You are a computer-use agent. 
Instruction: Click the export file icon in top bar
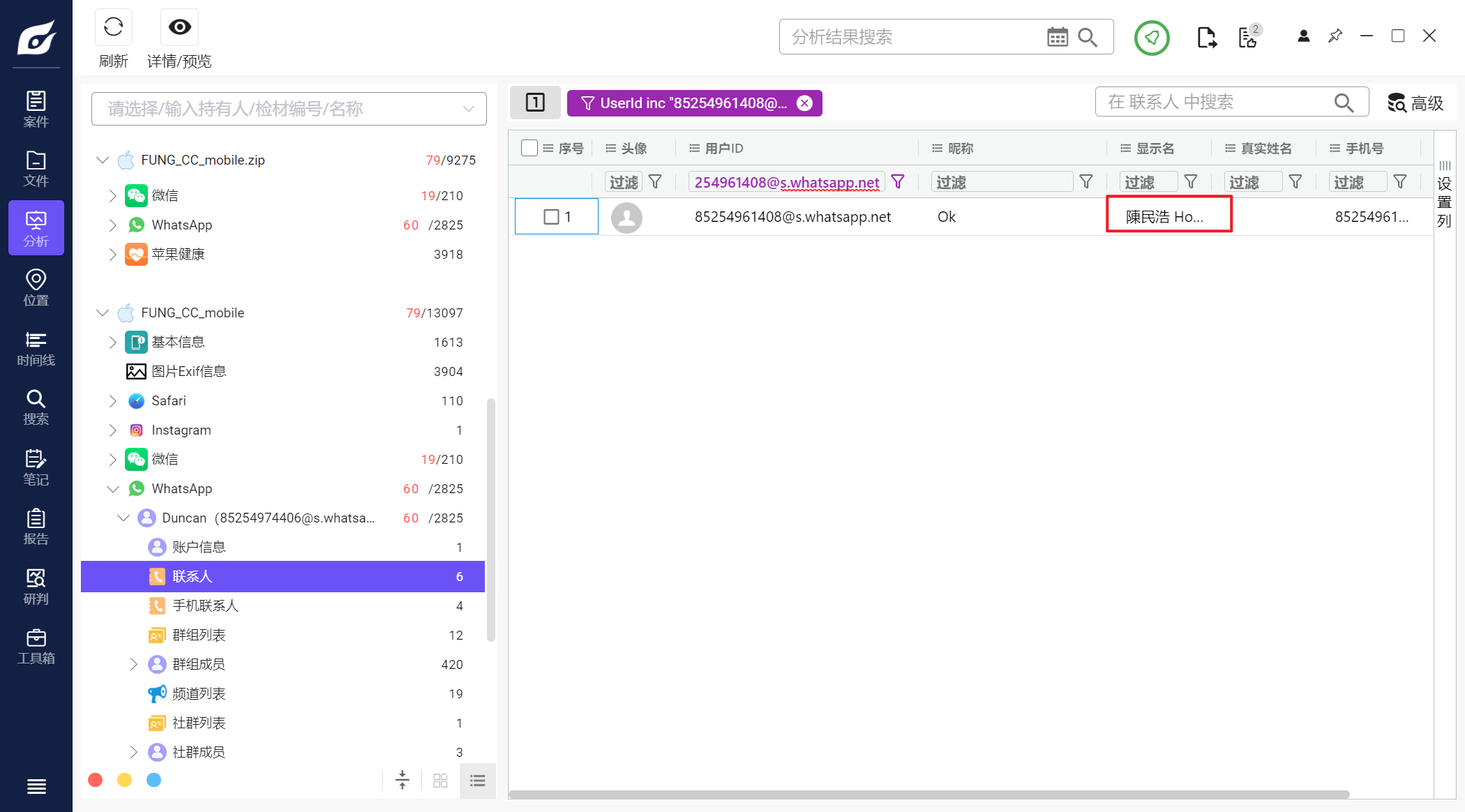point(1206,37)
